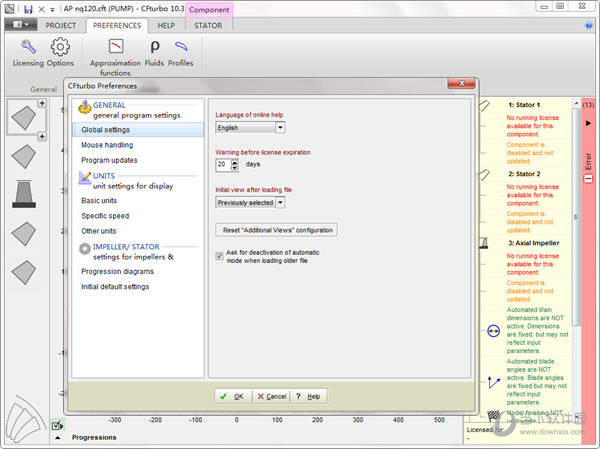
Task: Click the Stator 1 icon in message list
Action: tap(484, 106)
